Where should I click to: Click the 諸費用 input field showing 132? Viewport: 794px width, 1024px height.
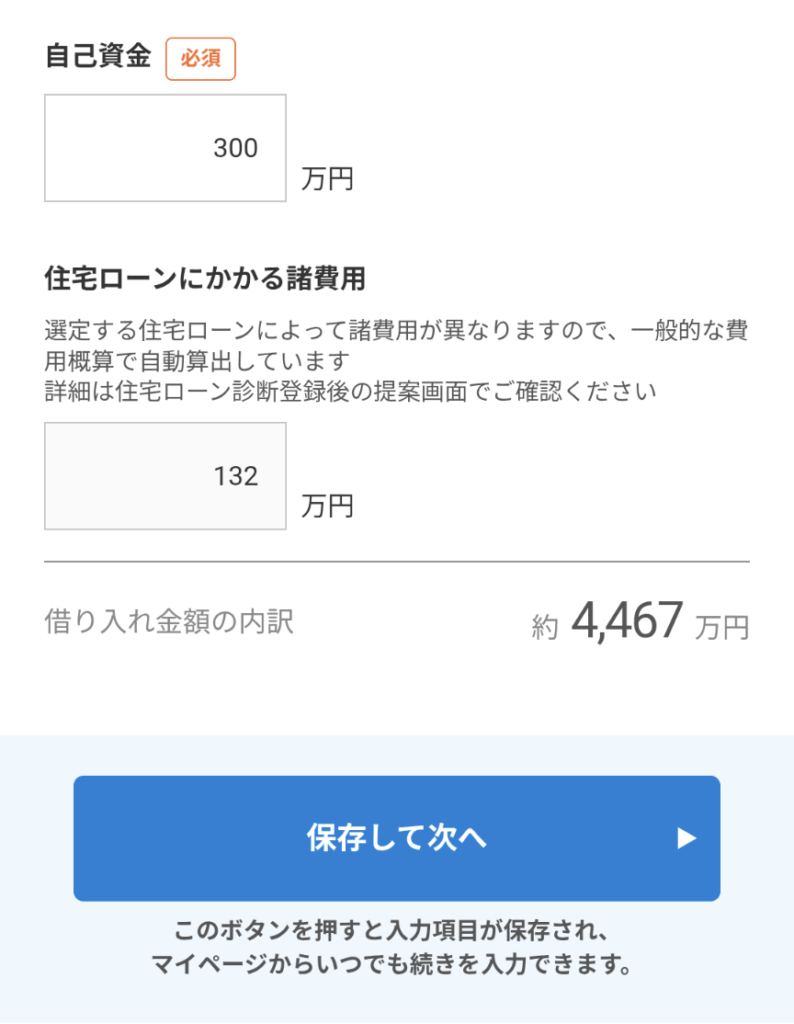[165, 476]
